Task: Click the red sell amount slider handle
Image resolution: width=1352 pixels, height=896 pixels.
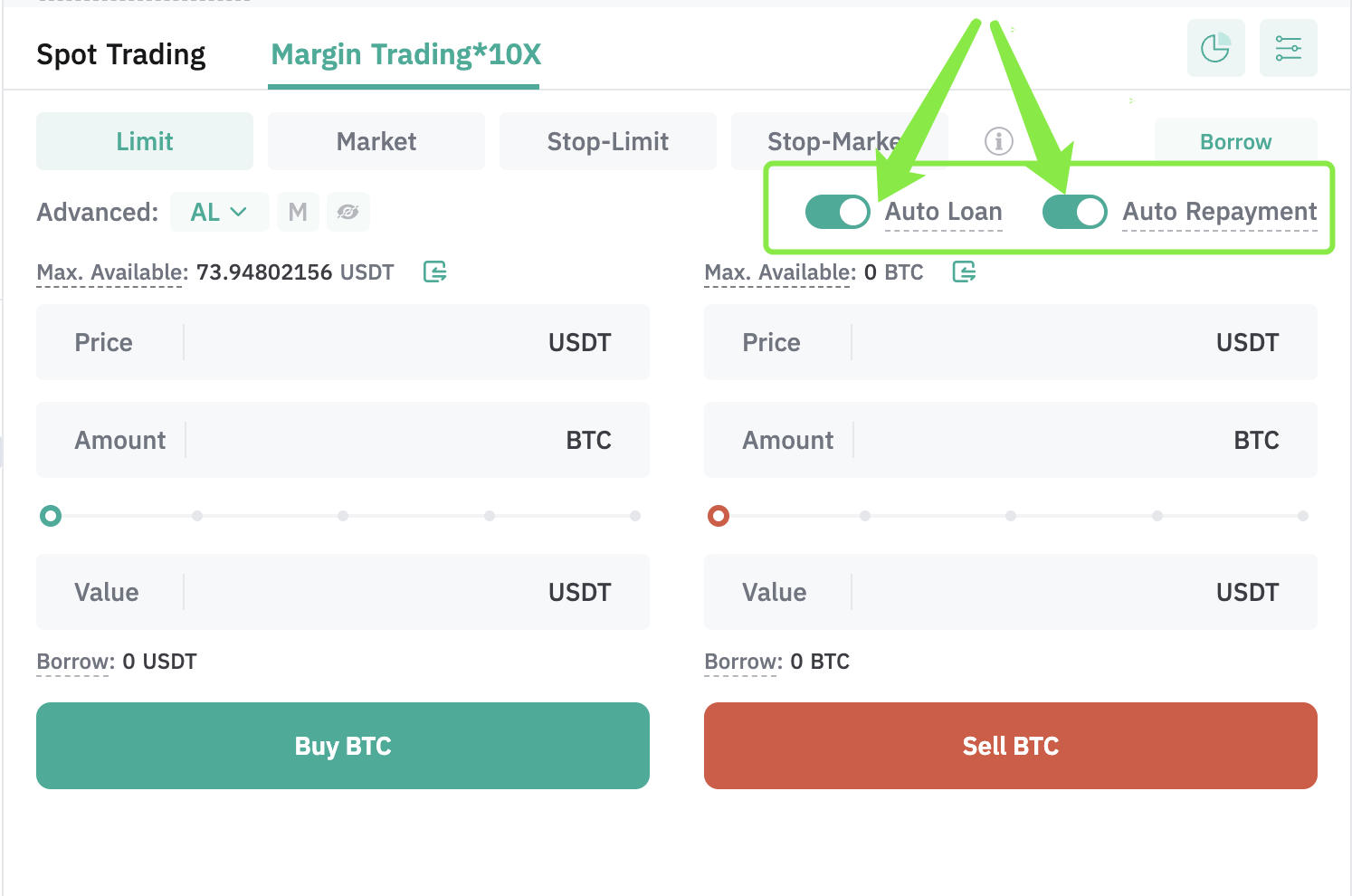Action: [x=719, y=516]
